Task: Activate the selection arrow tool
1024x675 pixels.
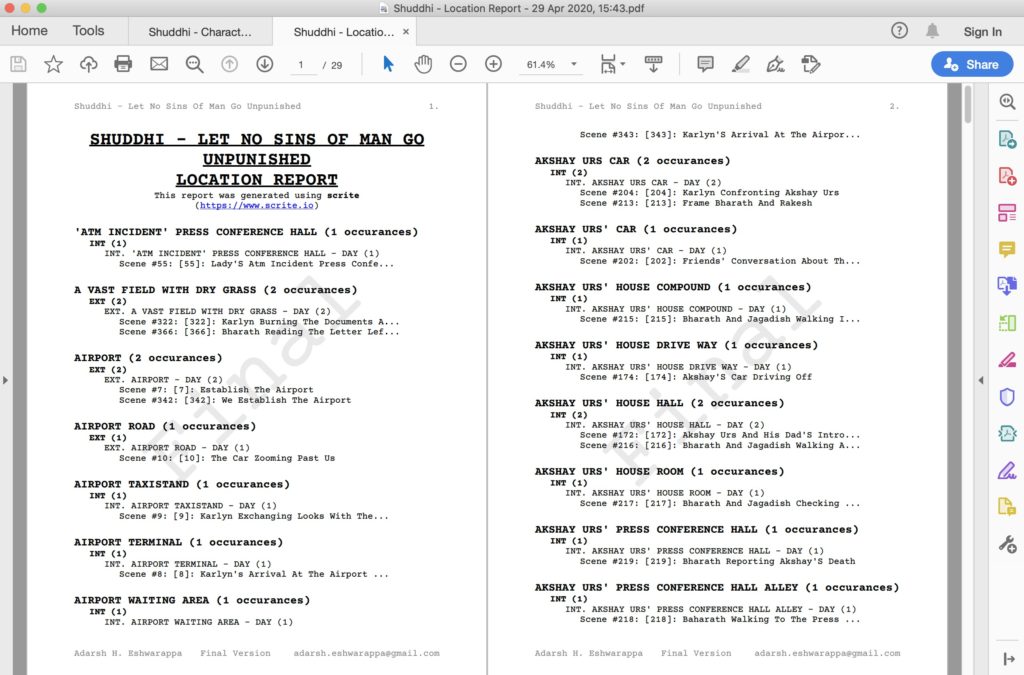Action: pyautogui.click(x=388, y=64)
